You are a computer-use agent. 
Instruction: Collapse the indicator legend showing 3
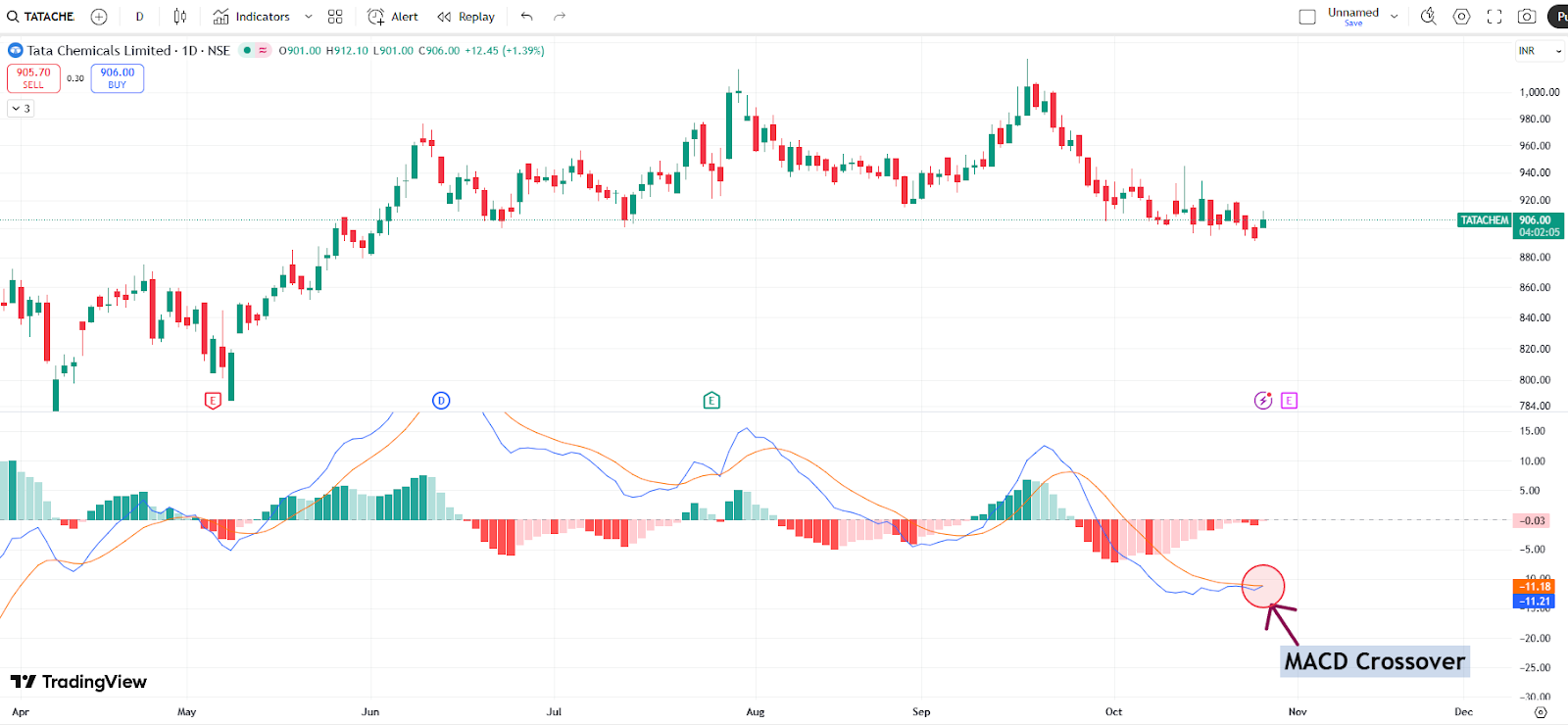pyautogui.click(x=21, y=109)
